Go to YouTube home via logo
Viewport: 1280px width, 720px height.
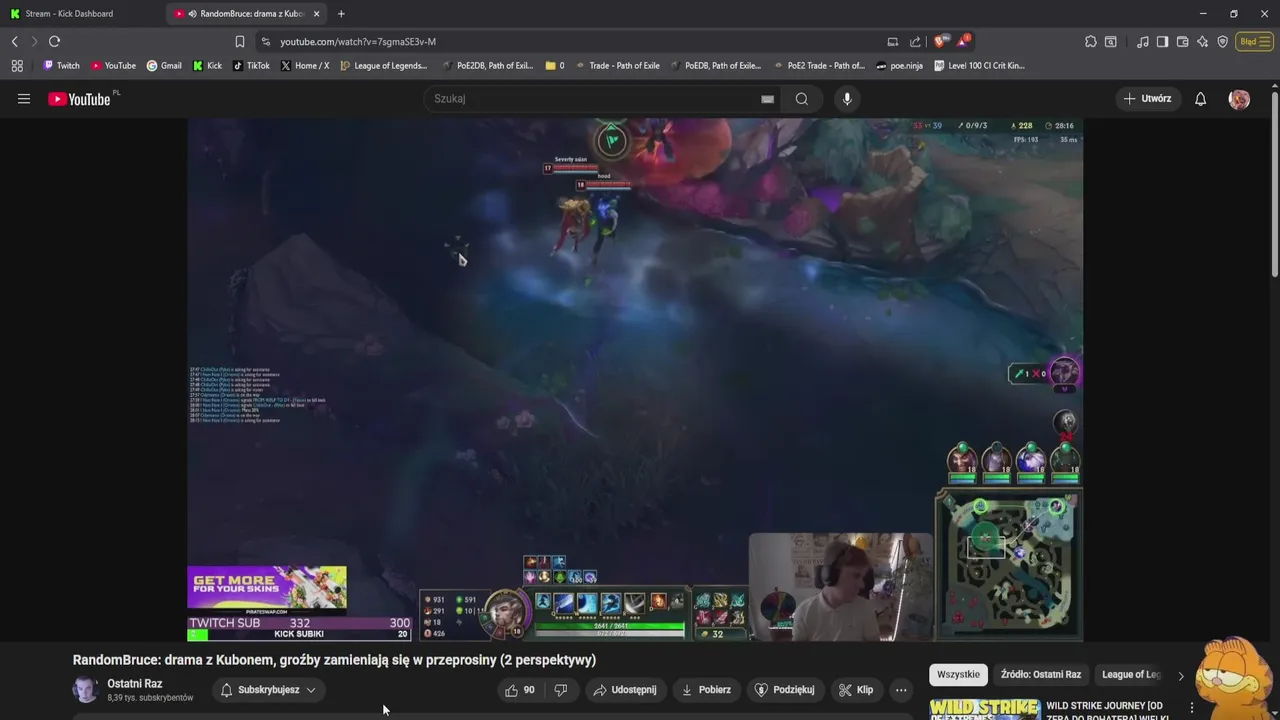(x=79, y=99)
